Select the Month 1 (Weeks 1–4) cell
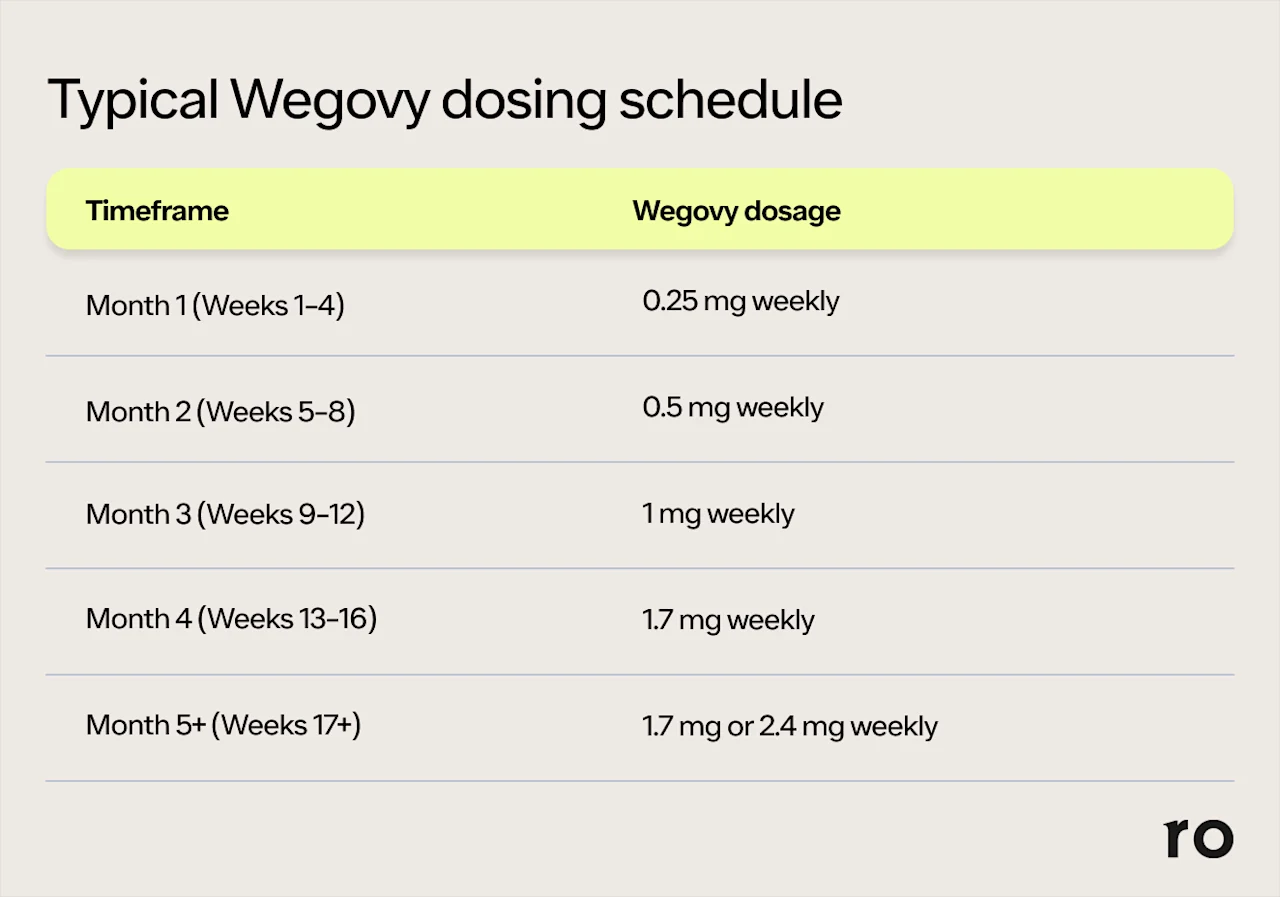The image size is (1280, 897). [215, 305]
